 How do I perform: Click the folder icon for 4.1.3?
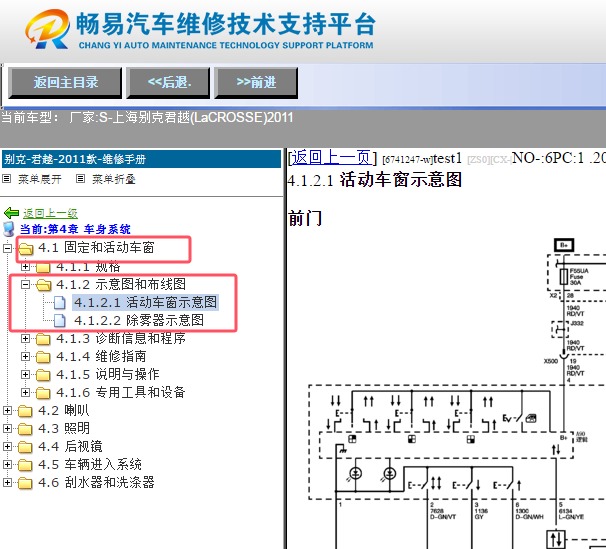pos(43,339)
